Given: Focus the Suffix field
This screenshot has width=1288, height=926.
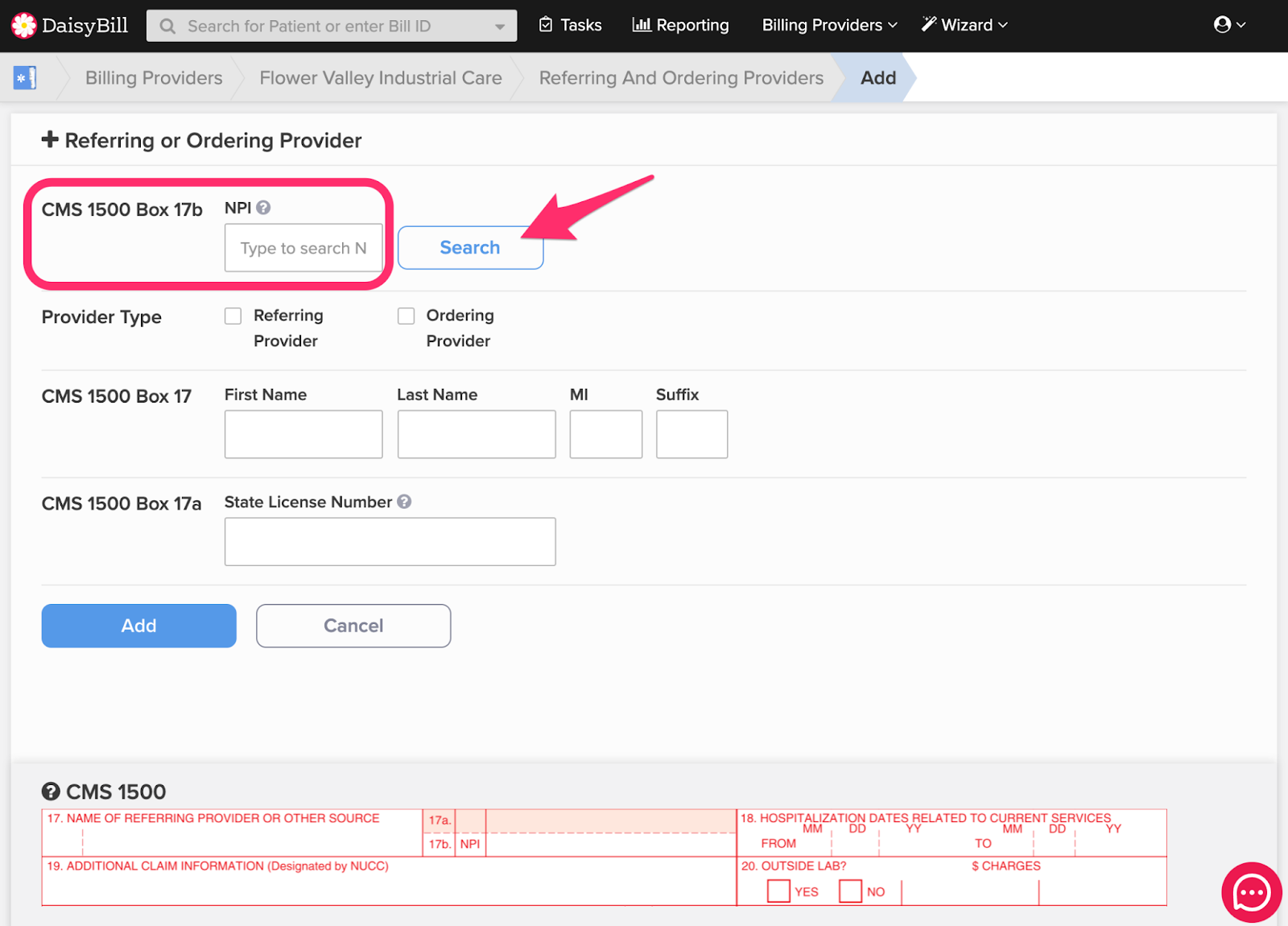Looking at the screenshot, I should coord(691,434).
